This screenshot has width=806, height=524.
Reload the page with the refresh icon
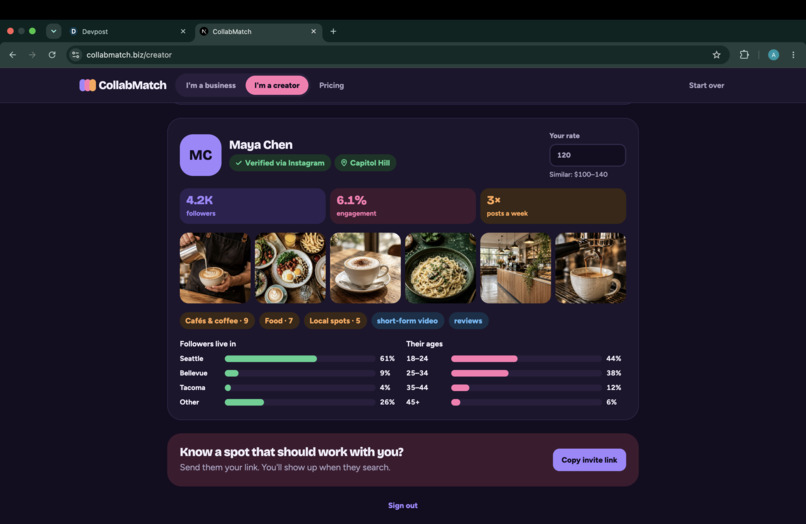coord(52,55)
